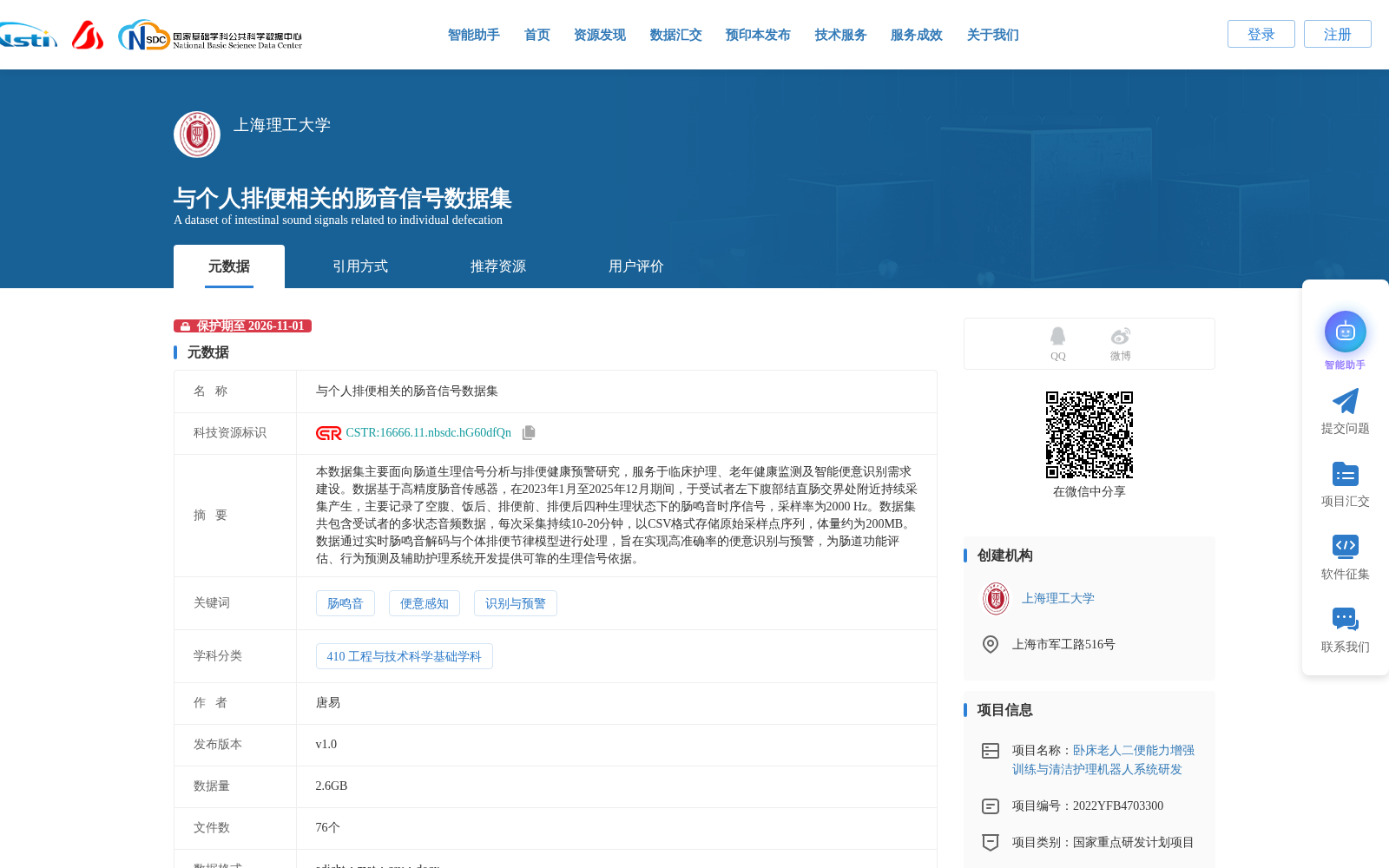The image size is (1389, 868).
Task: Click the 肠鸣音 keyword tag
Action: (x=346, y=603)
